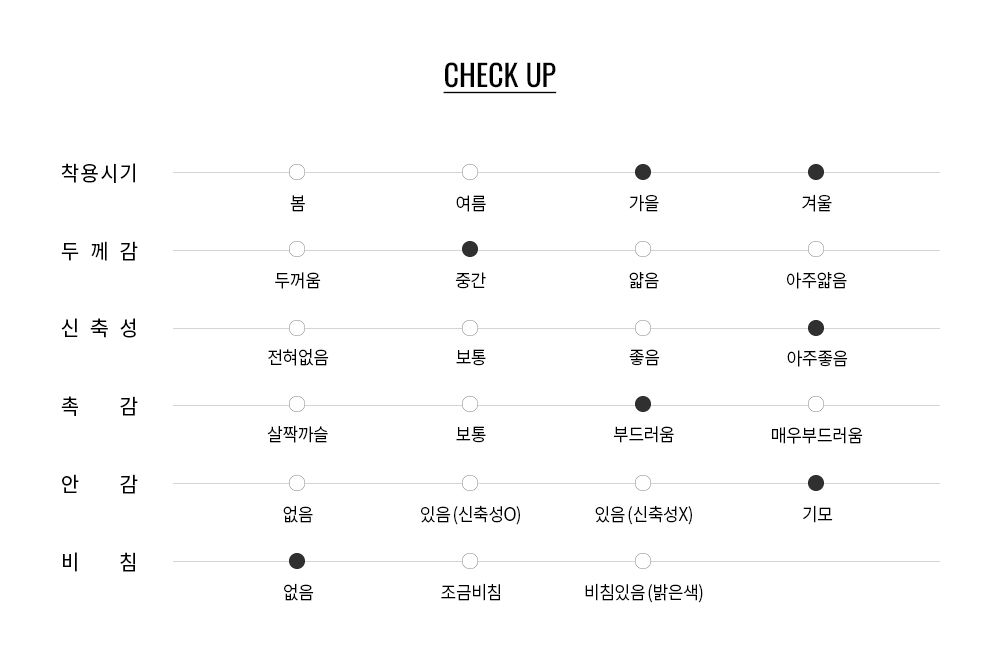Viewport: 1000px width, 661px height.
Task: Choose the 비침있음(밝은색) circle
Action: point(643,561)
